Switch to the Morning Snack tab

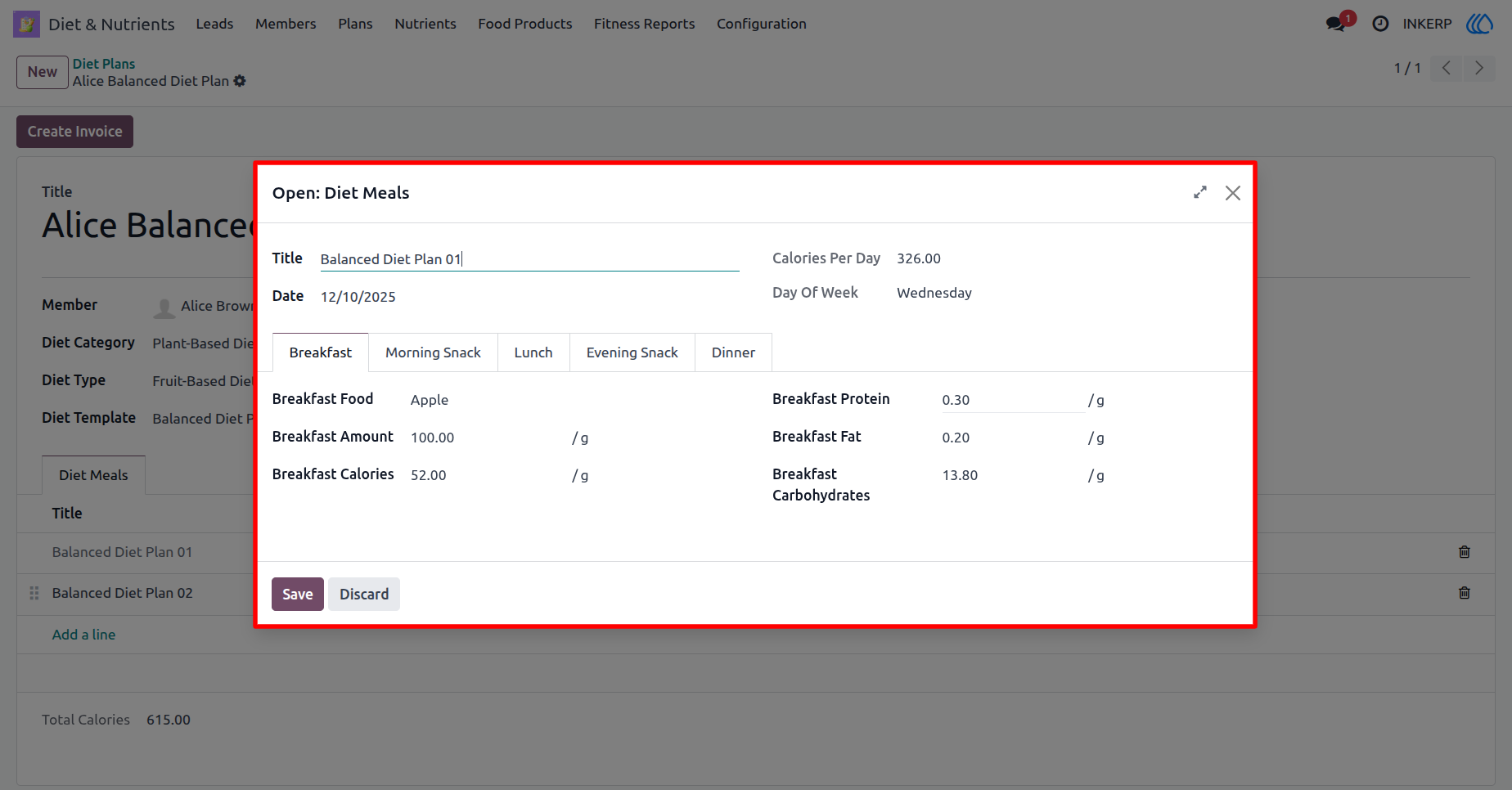pyautogui.click(x=433, y=352)
